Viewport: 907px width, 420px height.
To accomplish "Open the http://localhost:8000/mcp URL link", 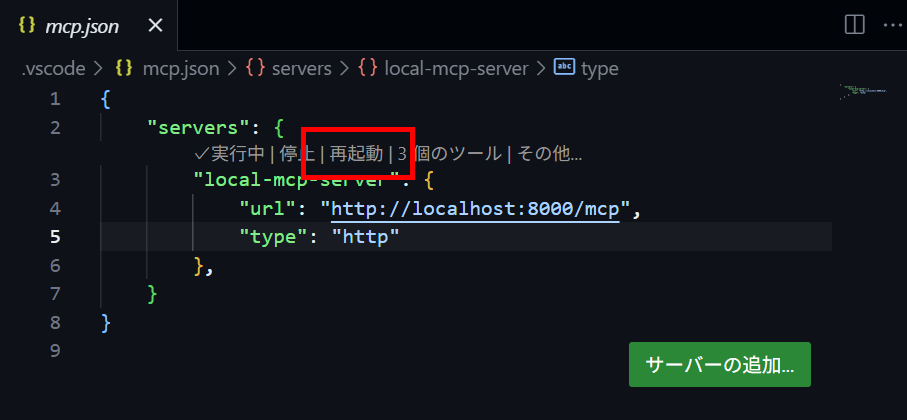I will 475,209.
